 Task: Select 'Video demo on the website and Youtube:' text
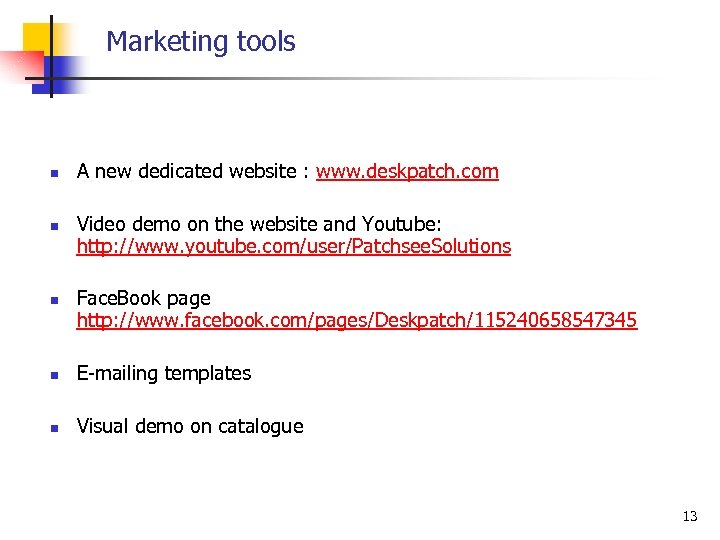click(x=259, y=224)
